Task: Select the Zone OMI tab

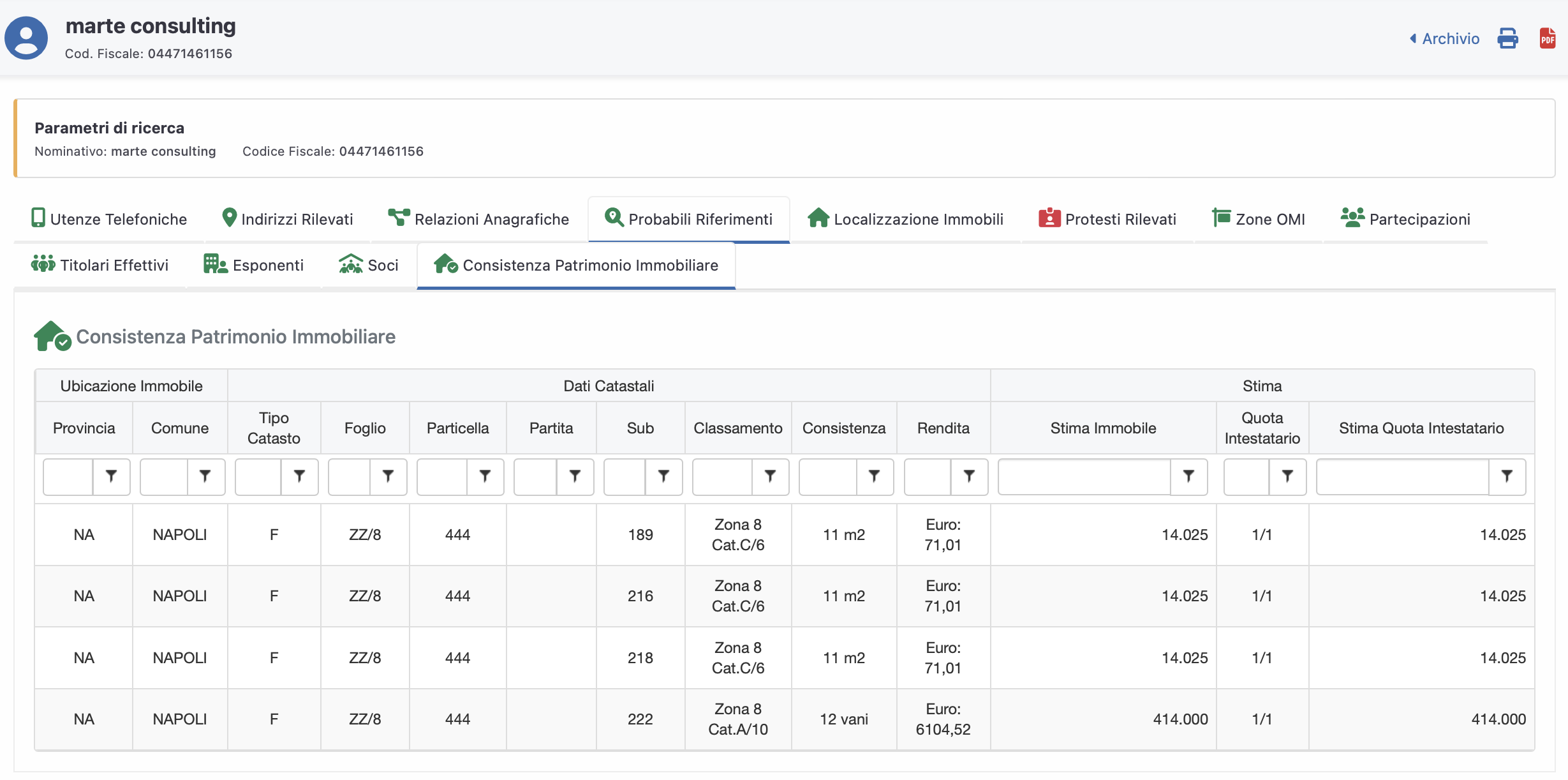Action: pos(1259,219)
